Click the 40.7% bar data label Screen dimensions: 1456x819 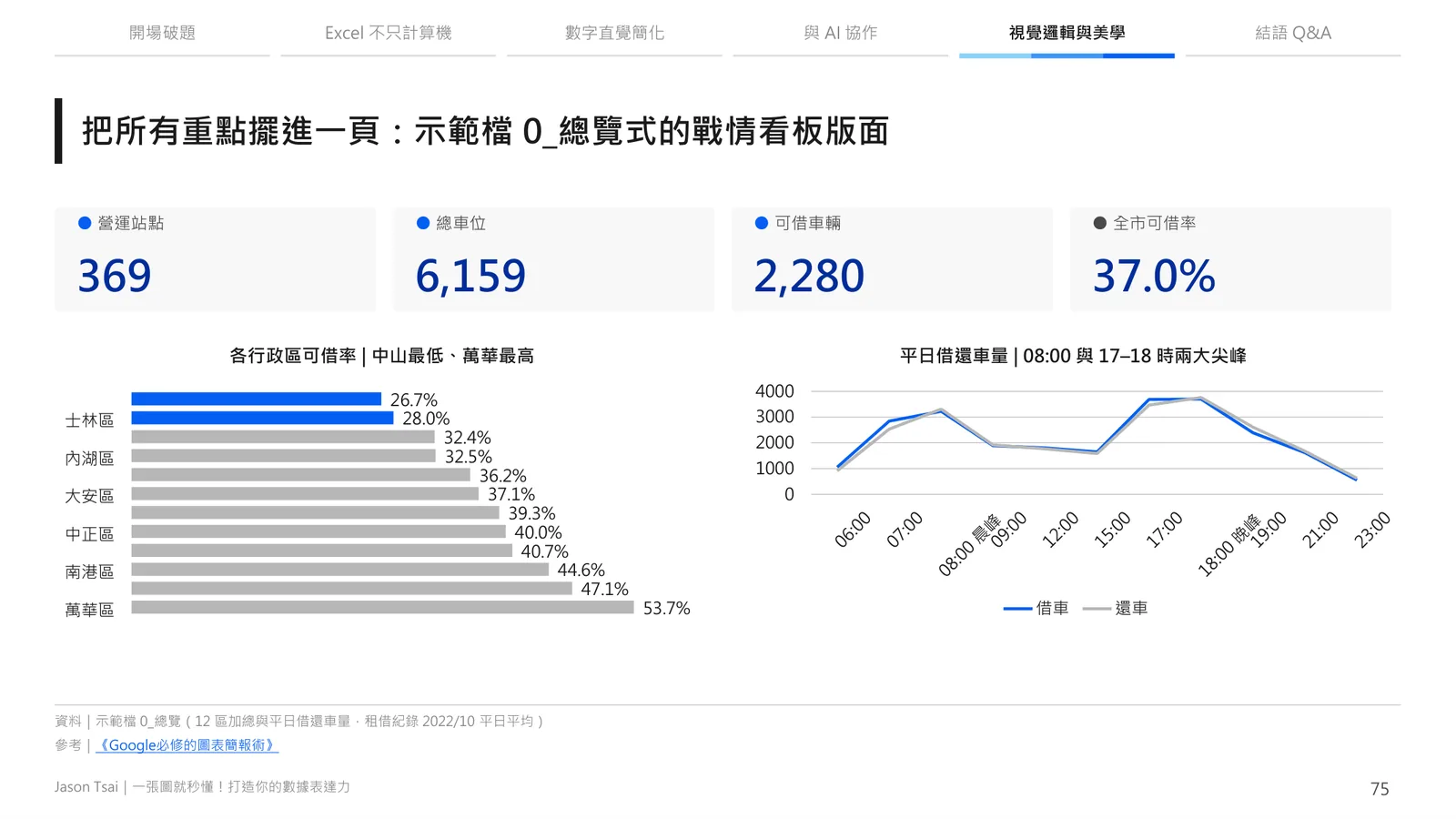point(544,551)
